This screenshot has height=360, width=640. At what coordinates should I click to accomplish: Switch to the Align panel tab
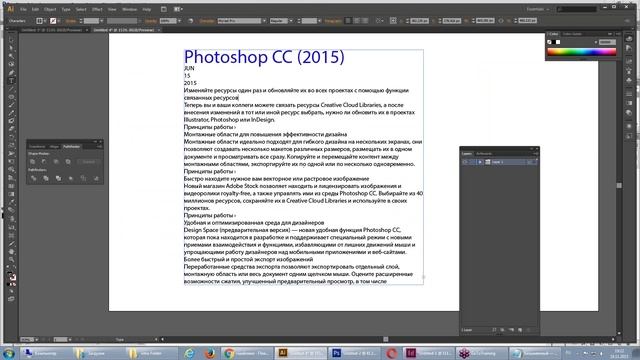pos(54,147)
